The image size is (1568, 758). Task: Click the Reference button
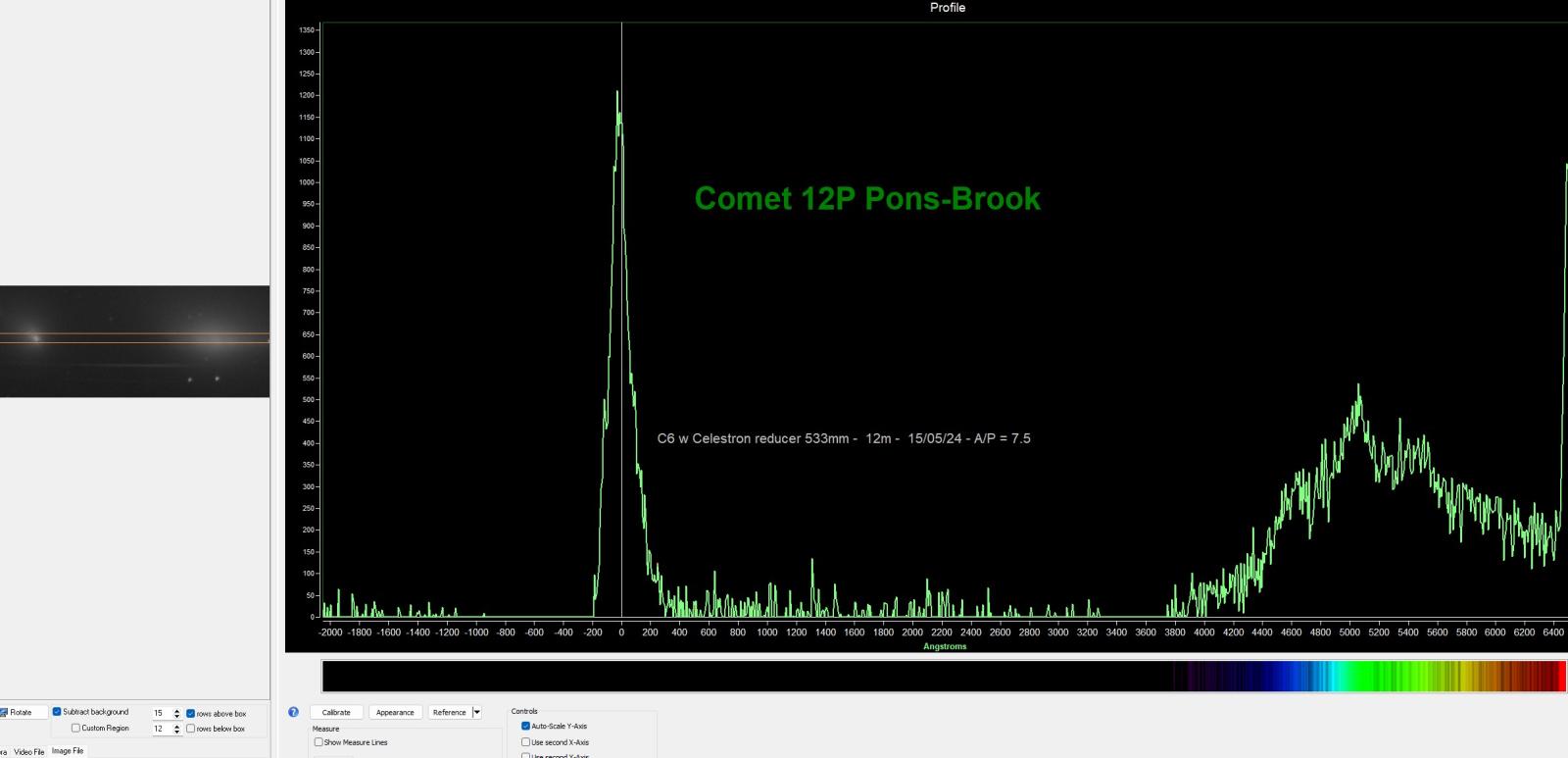[x=450, y=713]
